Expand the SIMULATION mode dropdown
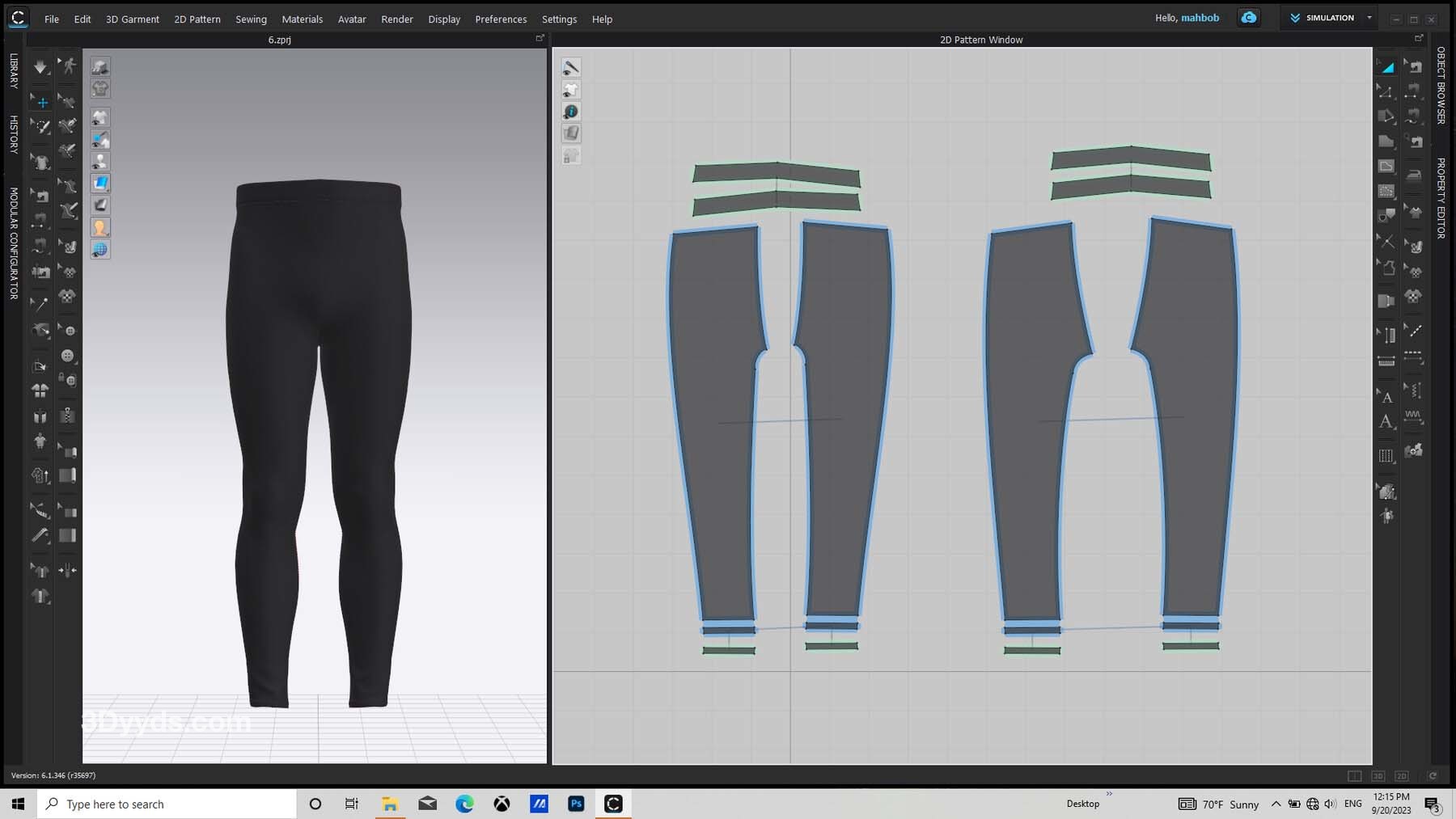The width and height of the screenshot is (1456, 819). pos(1369,18)
